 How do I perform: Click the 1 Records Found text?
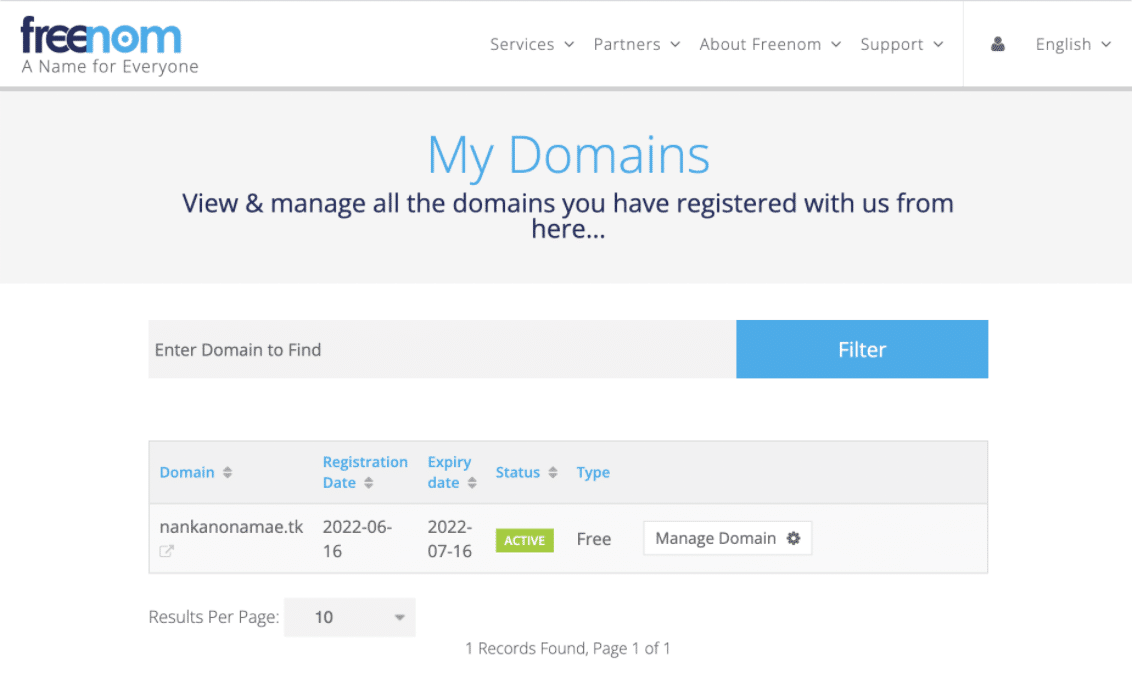click(x=568, y=648)
